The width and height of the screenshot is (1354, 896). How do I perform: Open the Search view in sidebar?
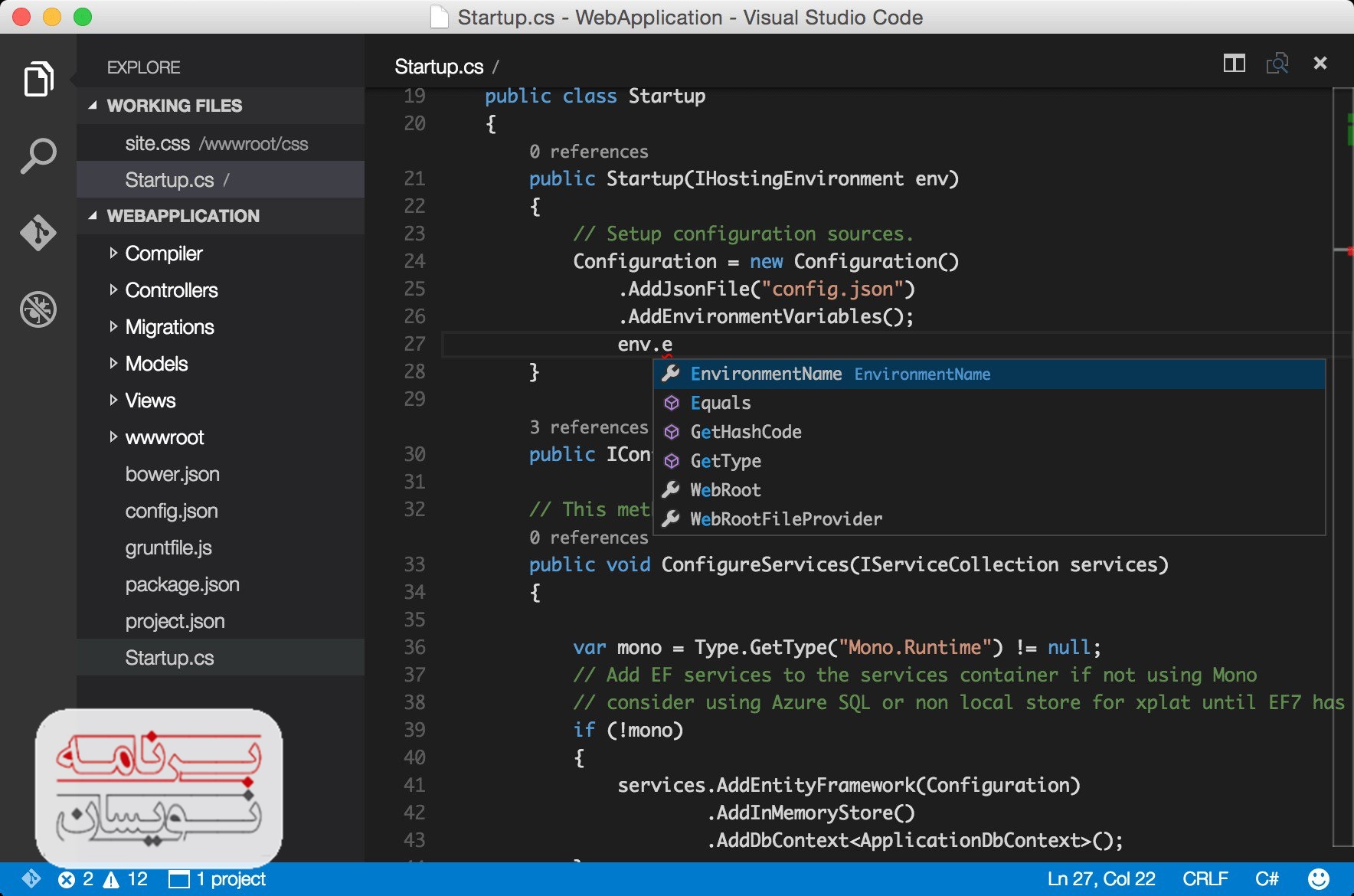(38, 155)
